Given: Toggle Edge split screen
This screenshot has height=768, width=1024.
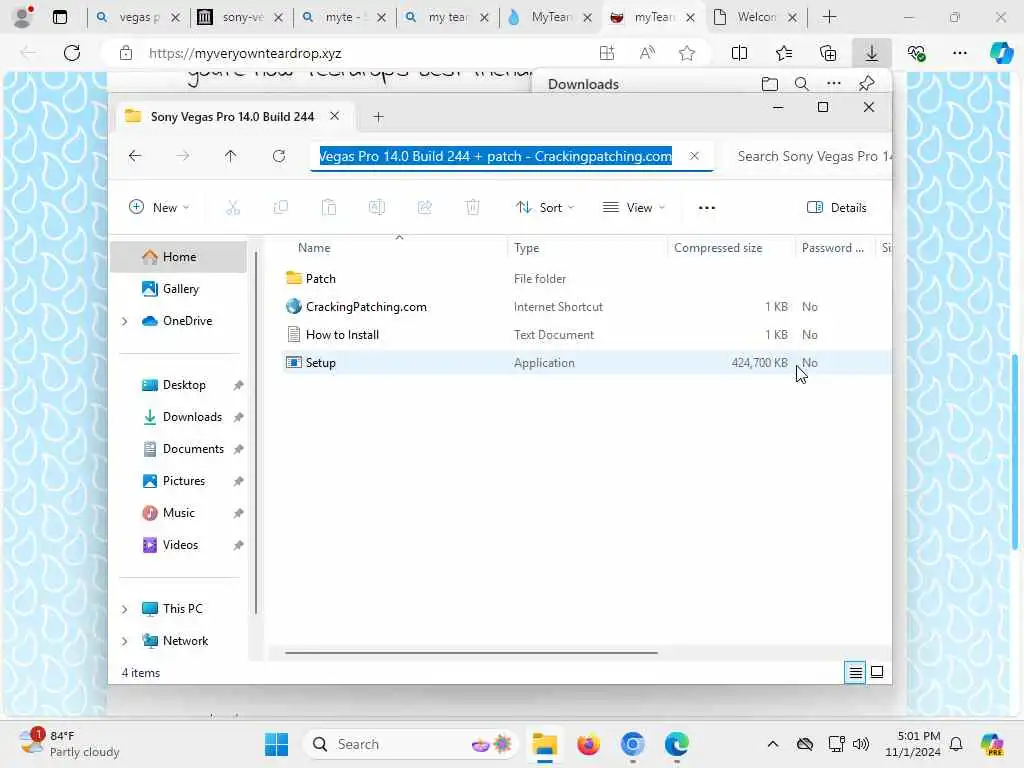Looking at the screenshot, I should (739, 53).
